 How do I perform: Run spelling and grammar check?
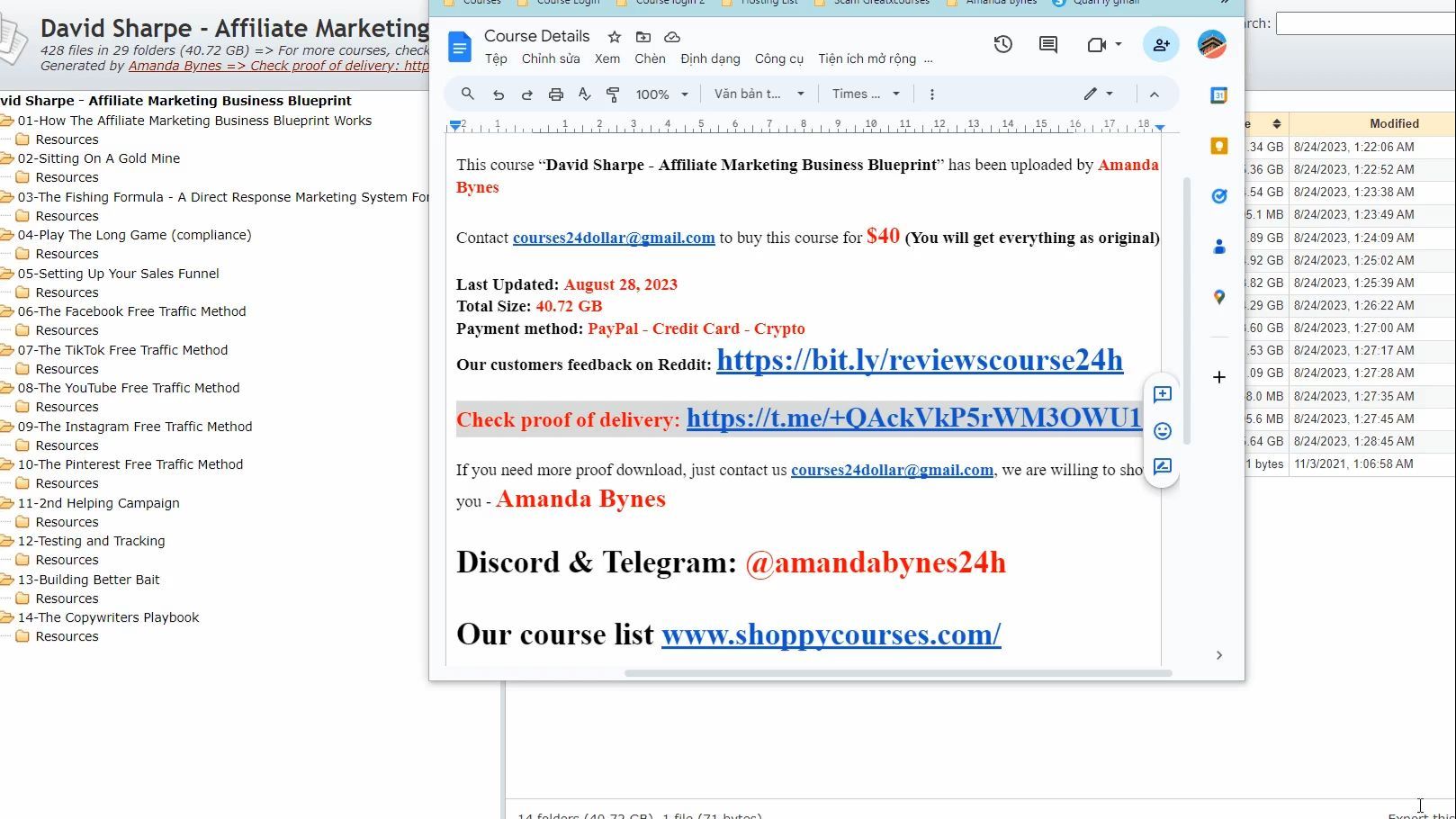point(585,94)
